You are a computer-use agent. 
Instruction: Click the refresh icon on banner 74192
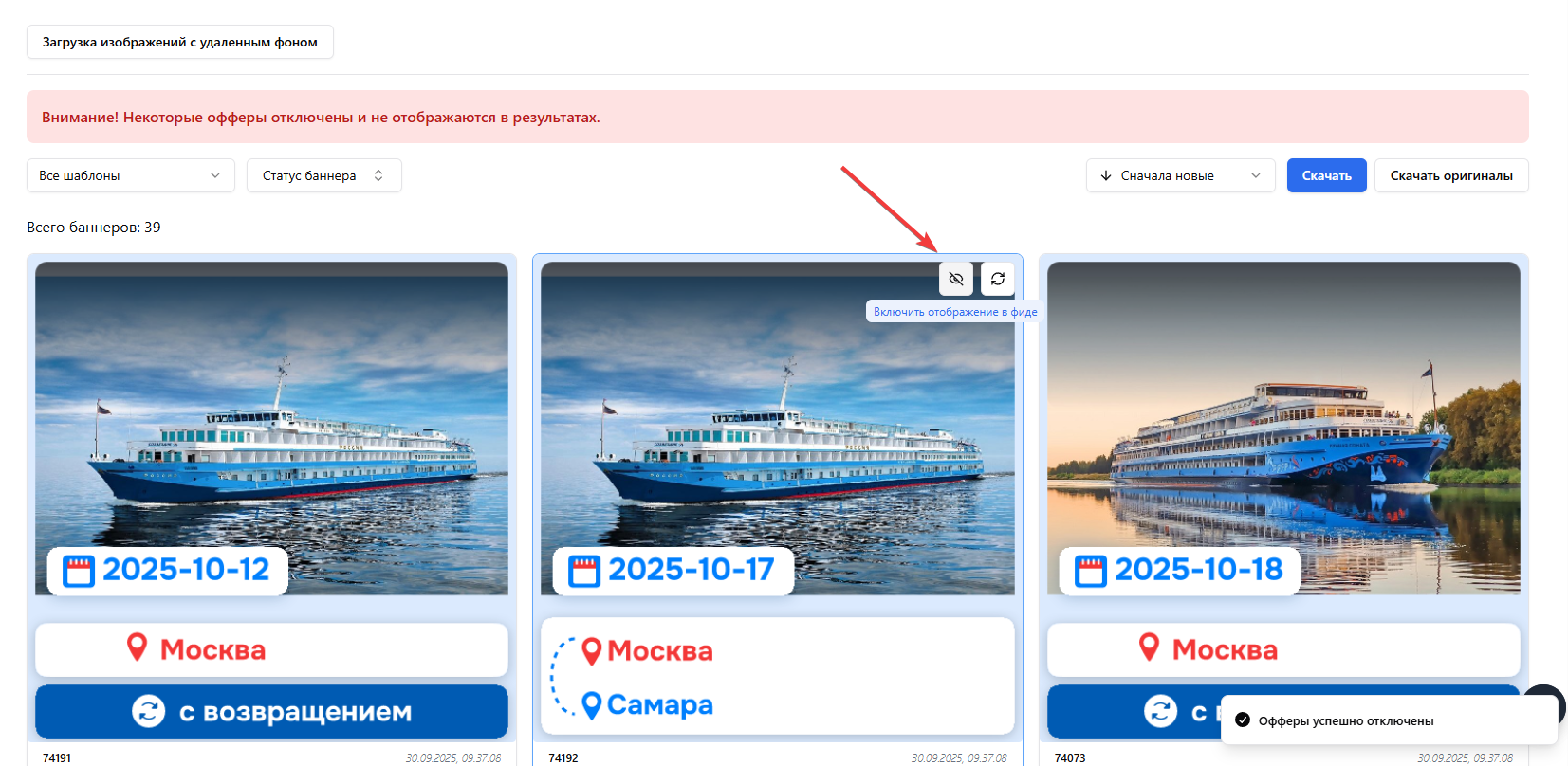[998, 279]
